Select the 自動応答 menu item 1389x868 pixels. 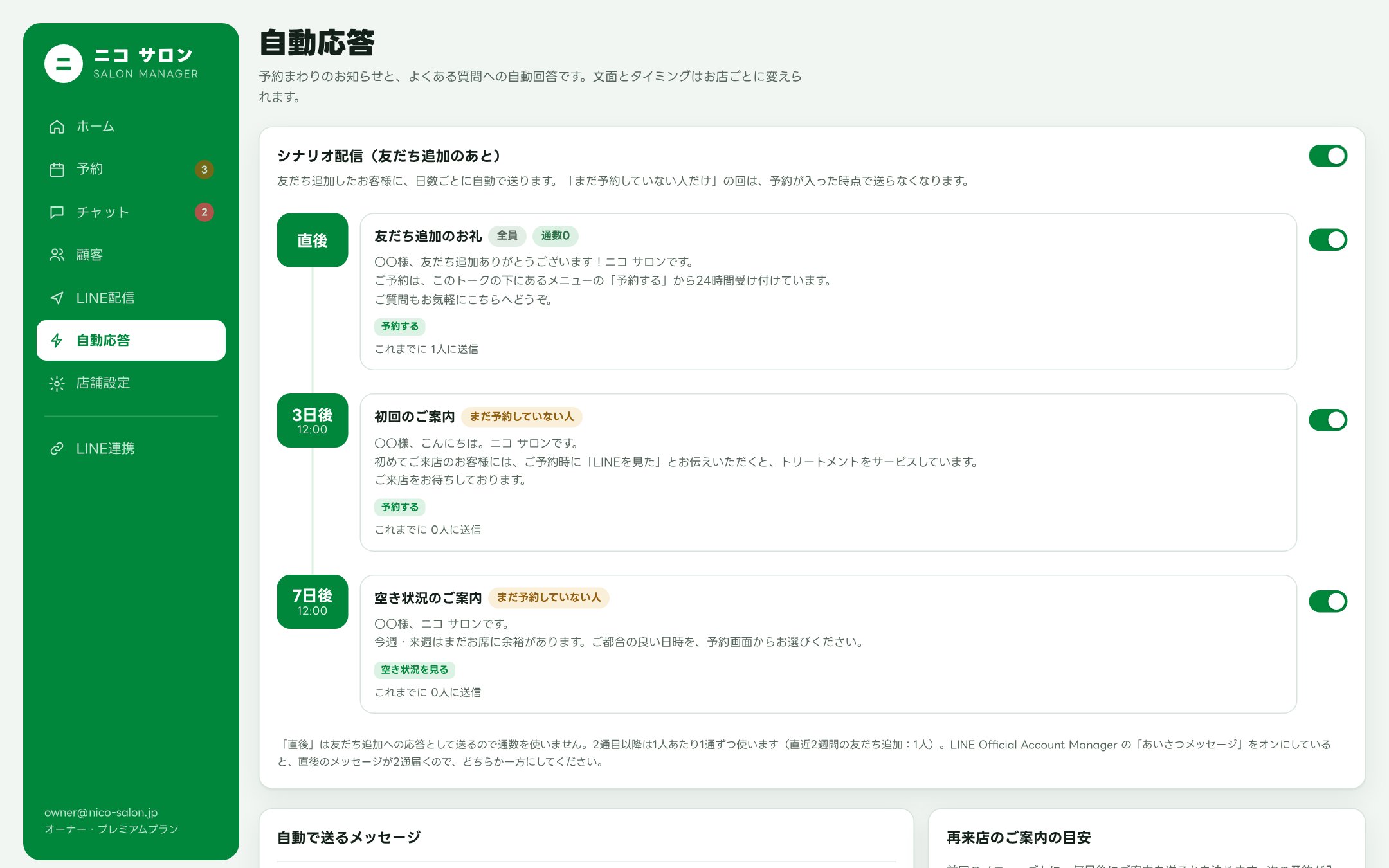pos(131,340)
